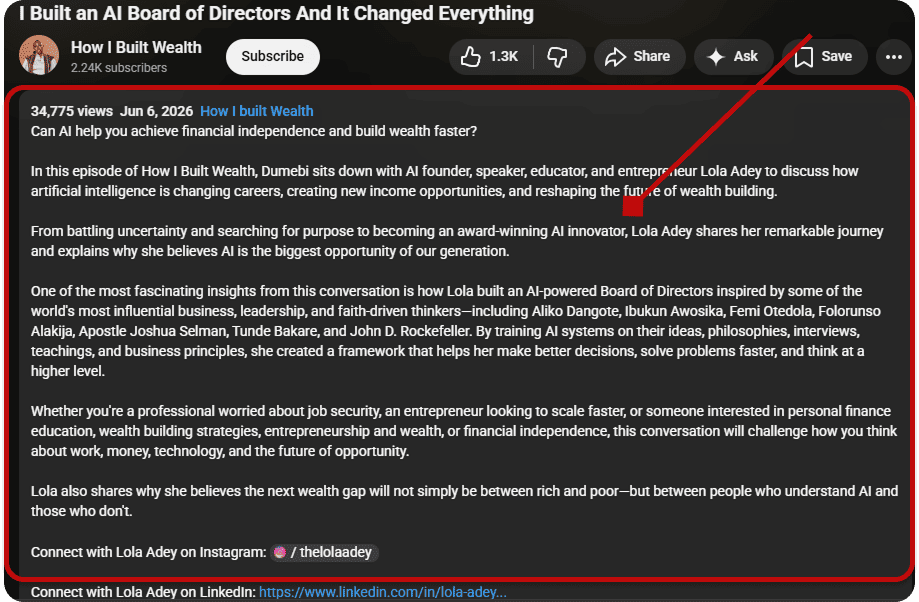Ask AI about this video

click(733, 57)
